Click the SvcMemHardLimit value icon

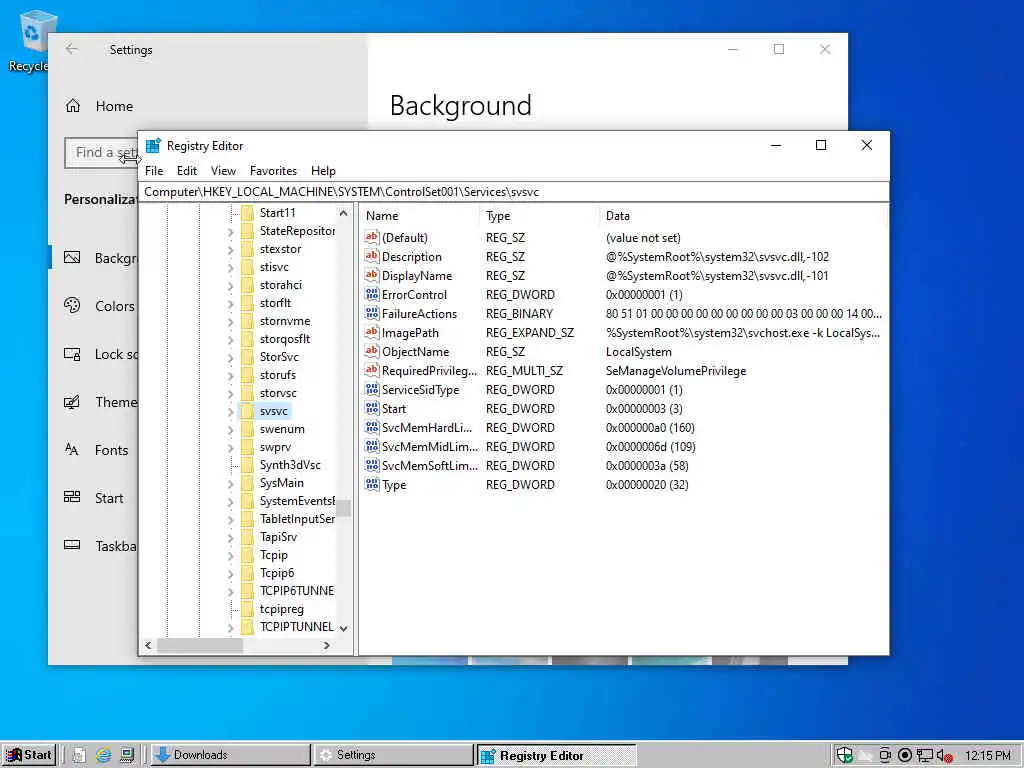pos(372,428)
